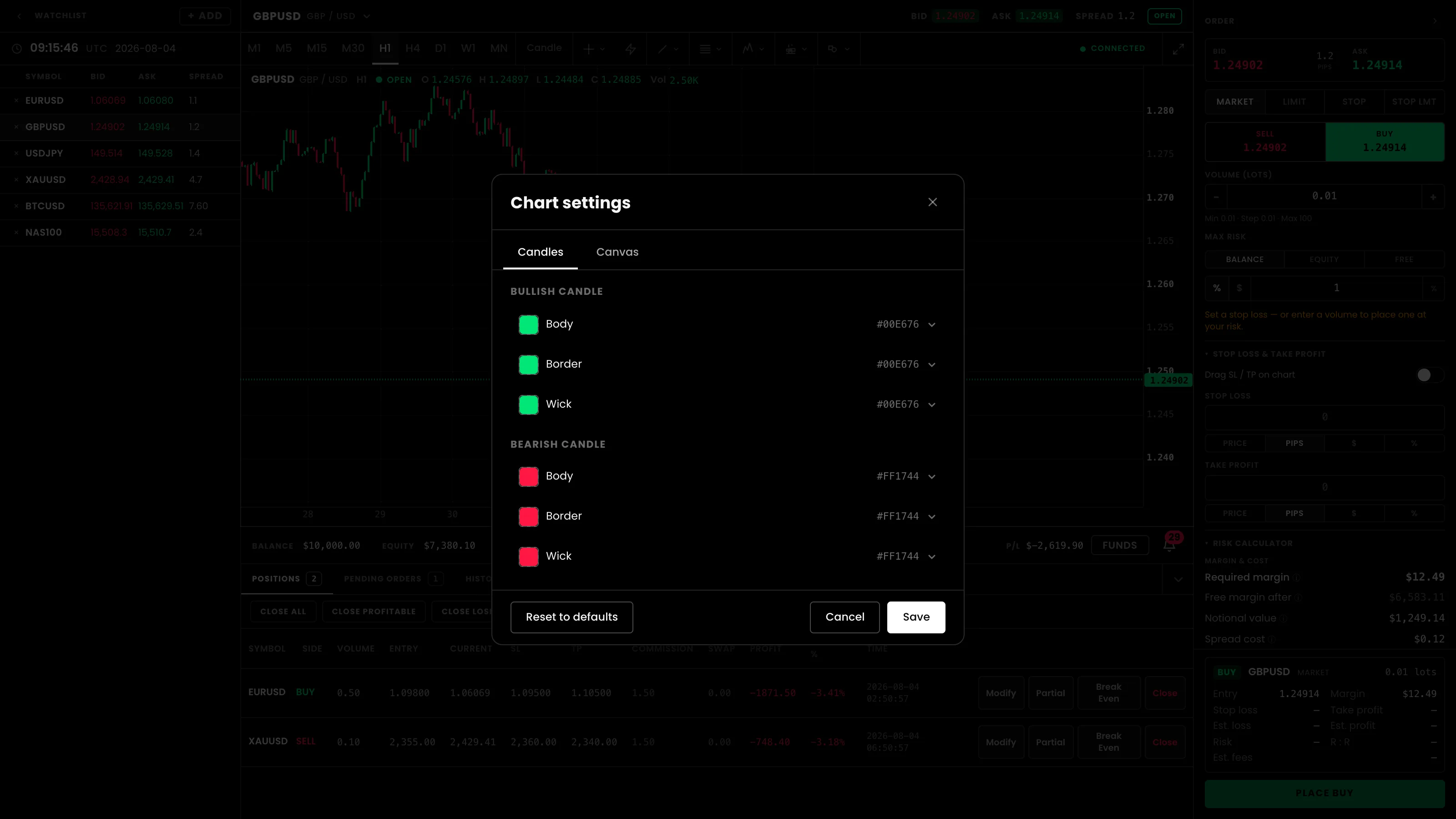Click the + ADD watchlist button
This screenshot has height=819, width=1456.
point(205,16)
